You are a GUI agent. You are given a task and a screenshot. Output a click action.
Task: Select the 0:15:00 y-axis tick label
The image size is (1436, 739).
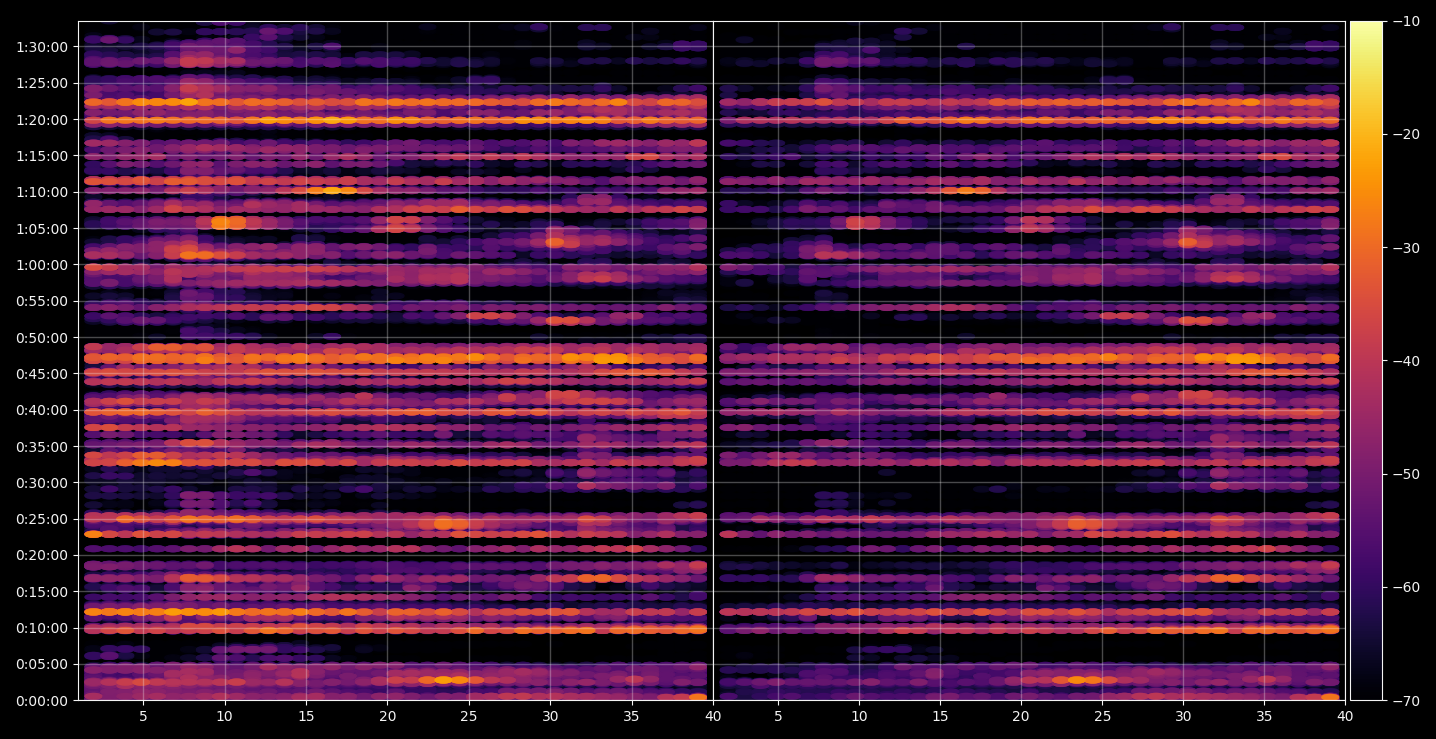point(42,591)
